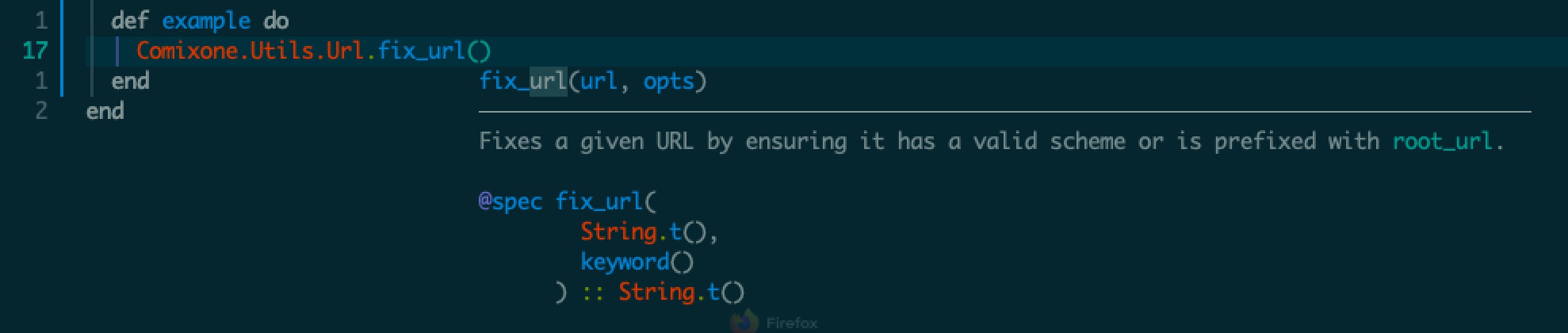This screenshot has width=1568, height=333.
Task: Click the indented 'end' keyword
Action: [x=130, y=81]
